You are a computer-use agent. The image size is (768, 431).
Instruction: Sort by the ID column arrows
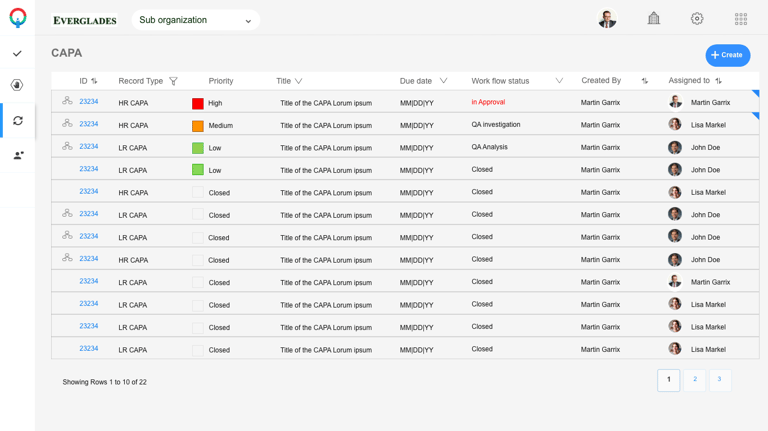pyautogui.click(x=94, y=81)
